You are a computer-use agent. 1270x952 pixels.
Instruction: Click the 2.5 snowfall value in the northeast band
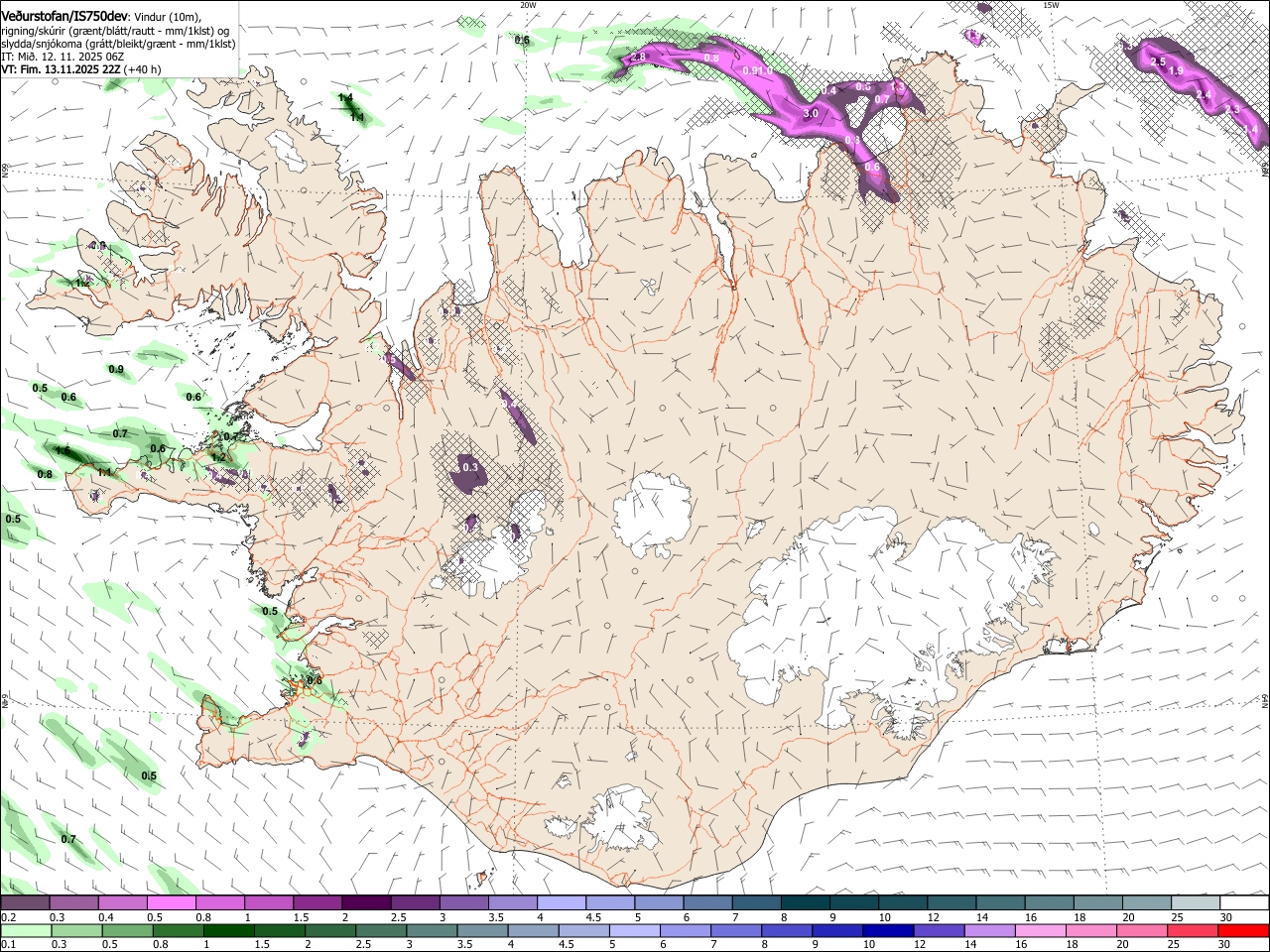tap(1157, 61)
